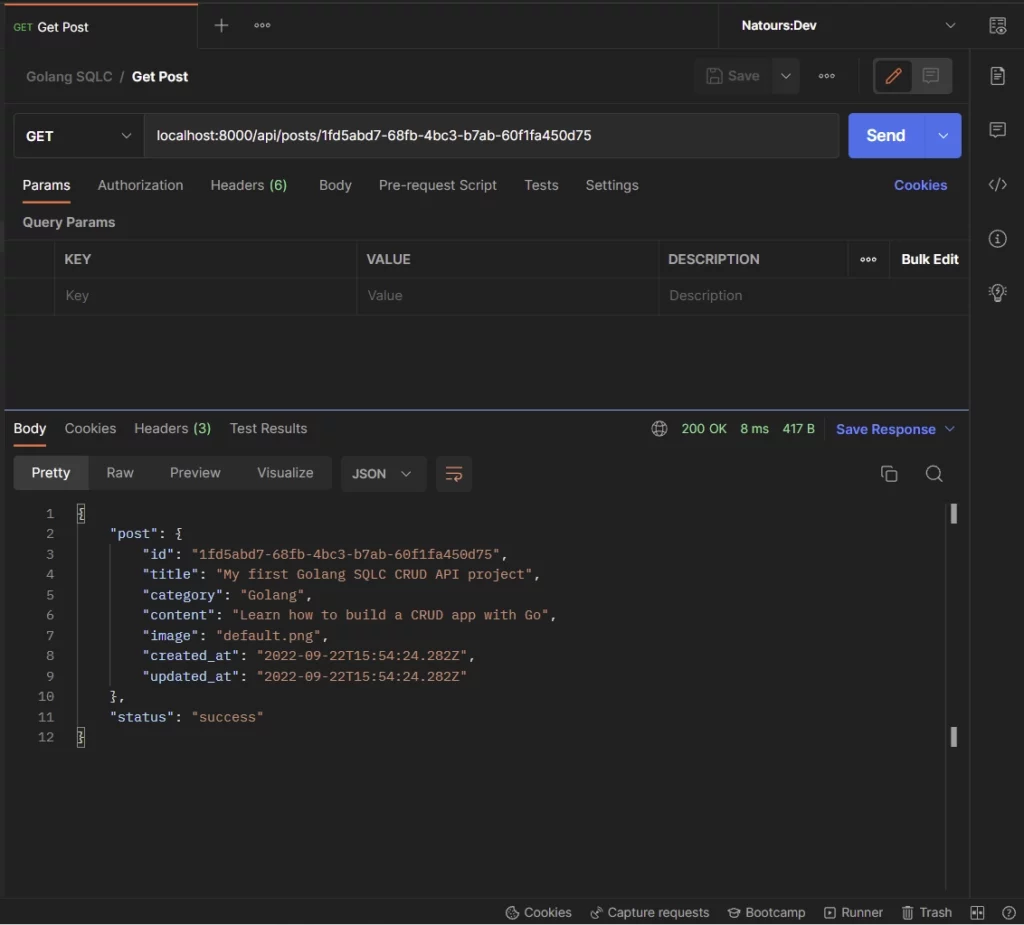Search within the response body
The image size is (1024, 925).
[x=933, y=474]
